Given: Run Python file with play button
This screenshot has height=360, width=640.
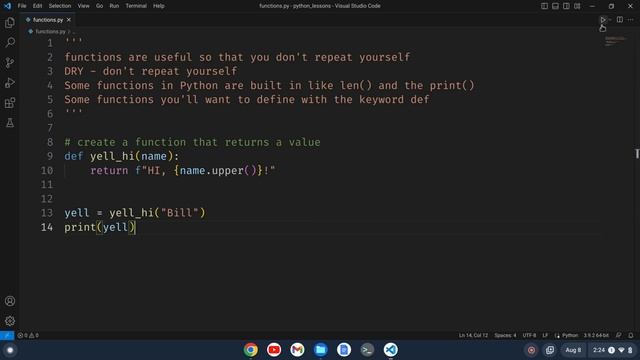Looking at the screenshot, I should pos(602,20).
